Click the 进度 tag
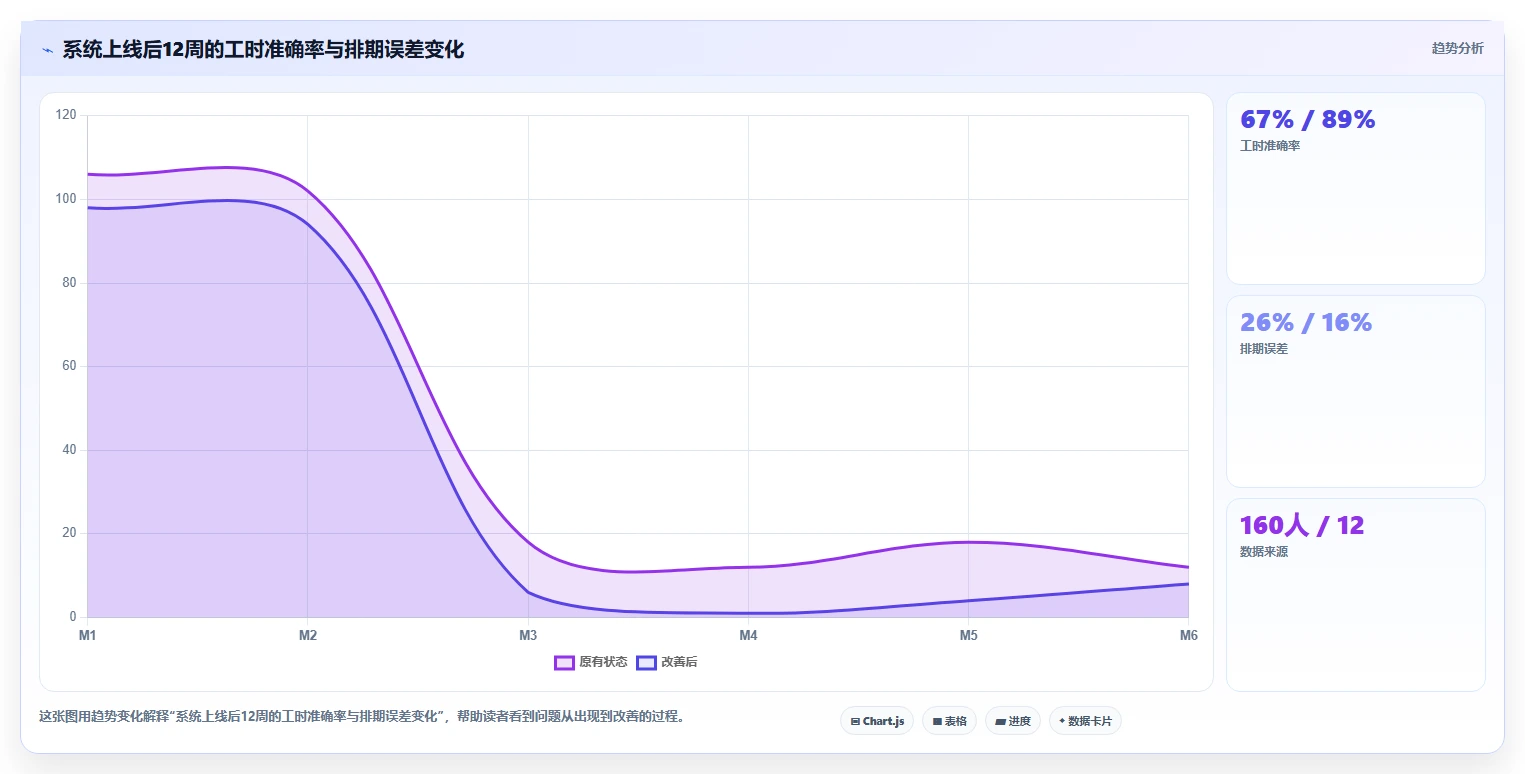Screen dimensions: 1525x774 [x=1013, y=721]
